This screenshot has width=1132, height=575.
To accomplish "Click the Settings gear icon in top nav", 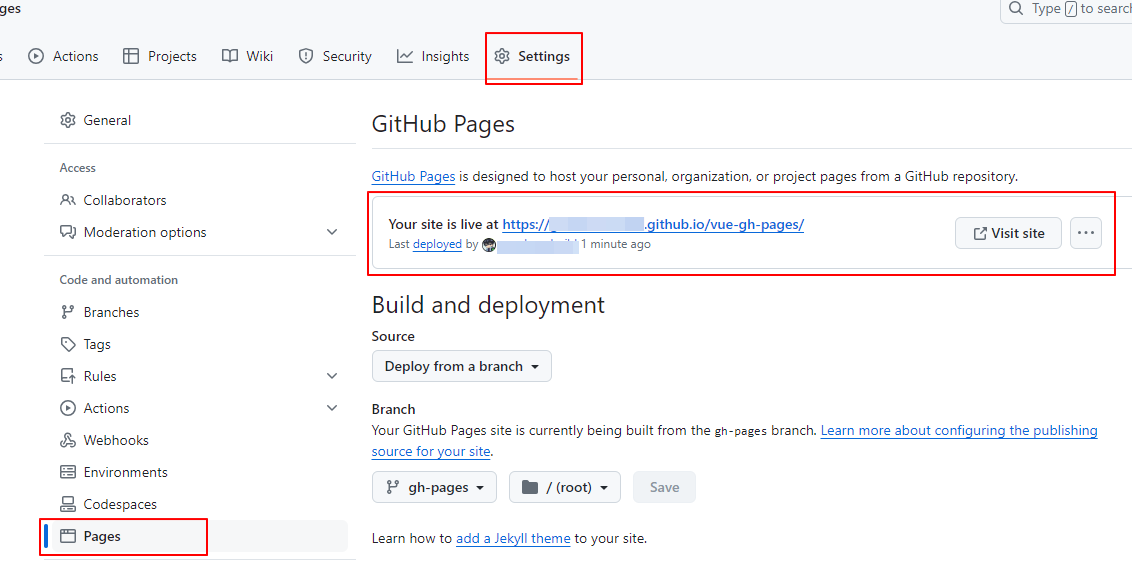I will [x=502, y=56].
